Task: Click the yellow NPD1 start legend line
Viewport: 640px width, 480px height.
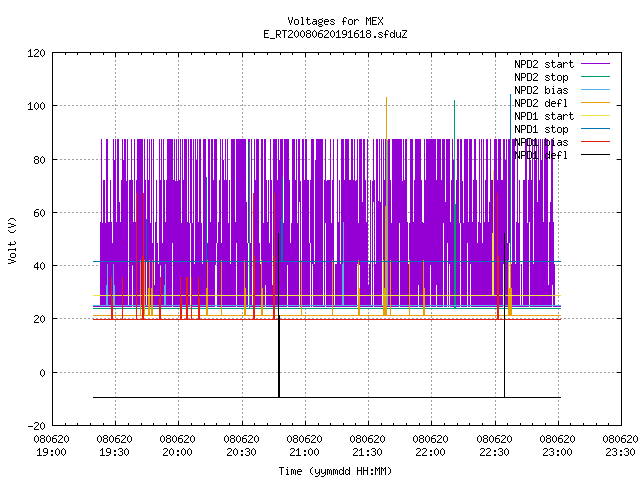Action: [595, 116]
